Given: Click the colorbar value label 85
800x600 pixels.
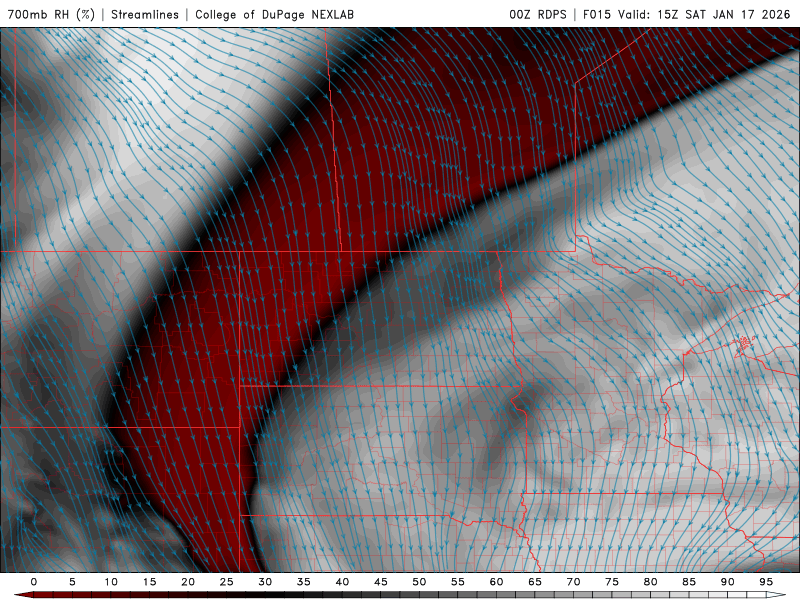Looking at the screenshot, I should 689,582.
